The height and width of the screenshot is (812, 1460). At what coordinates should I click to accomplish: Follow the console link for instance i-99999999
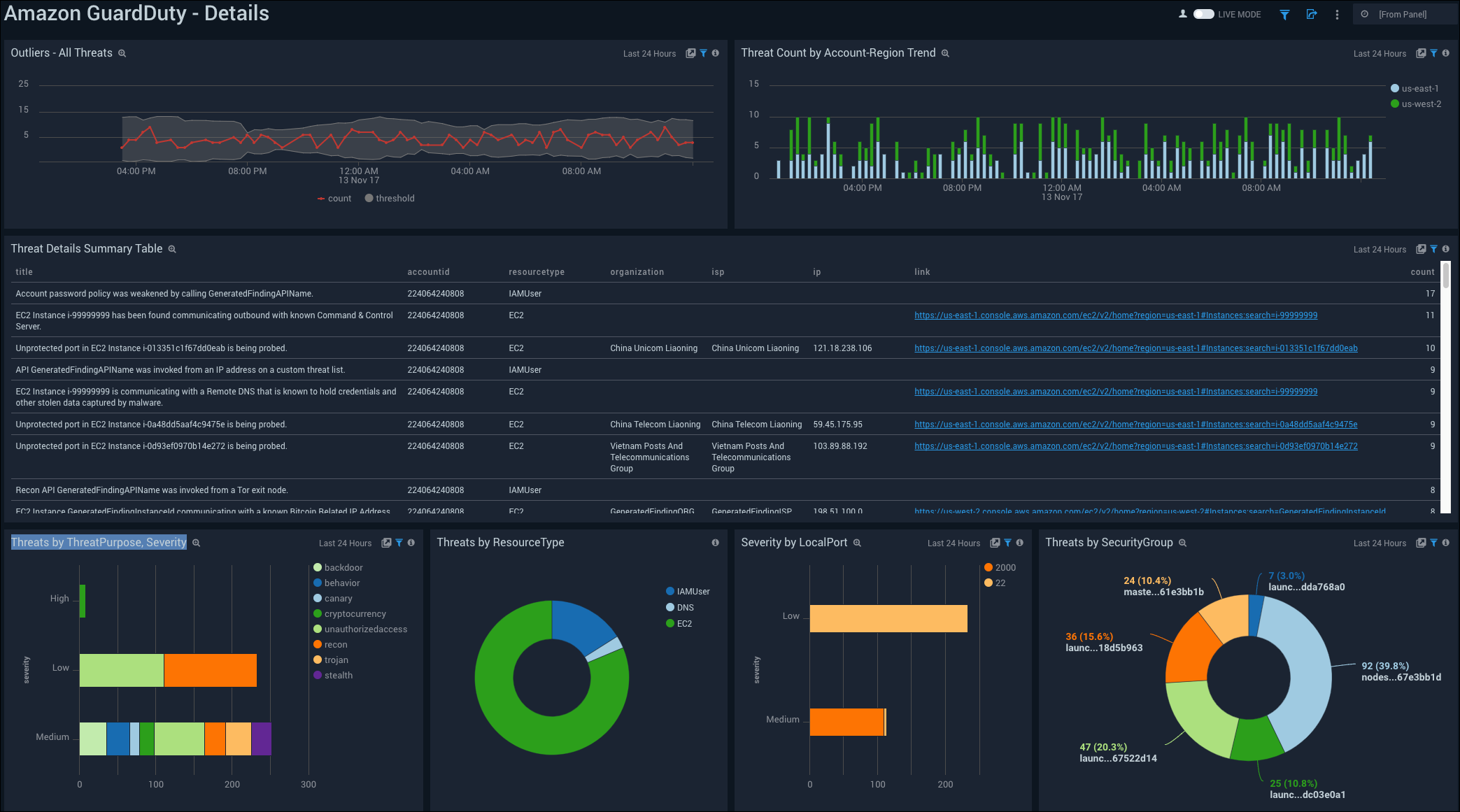(1115, 315)
